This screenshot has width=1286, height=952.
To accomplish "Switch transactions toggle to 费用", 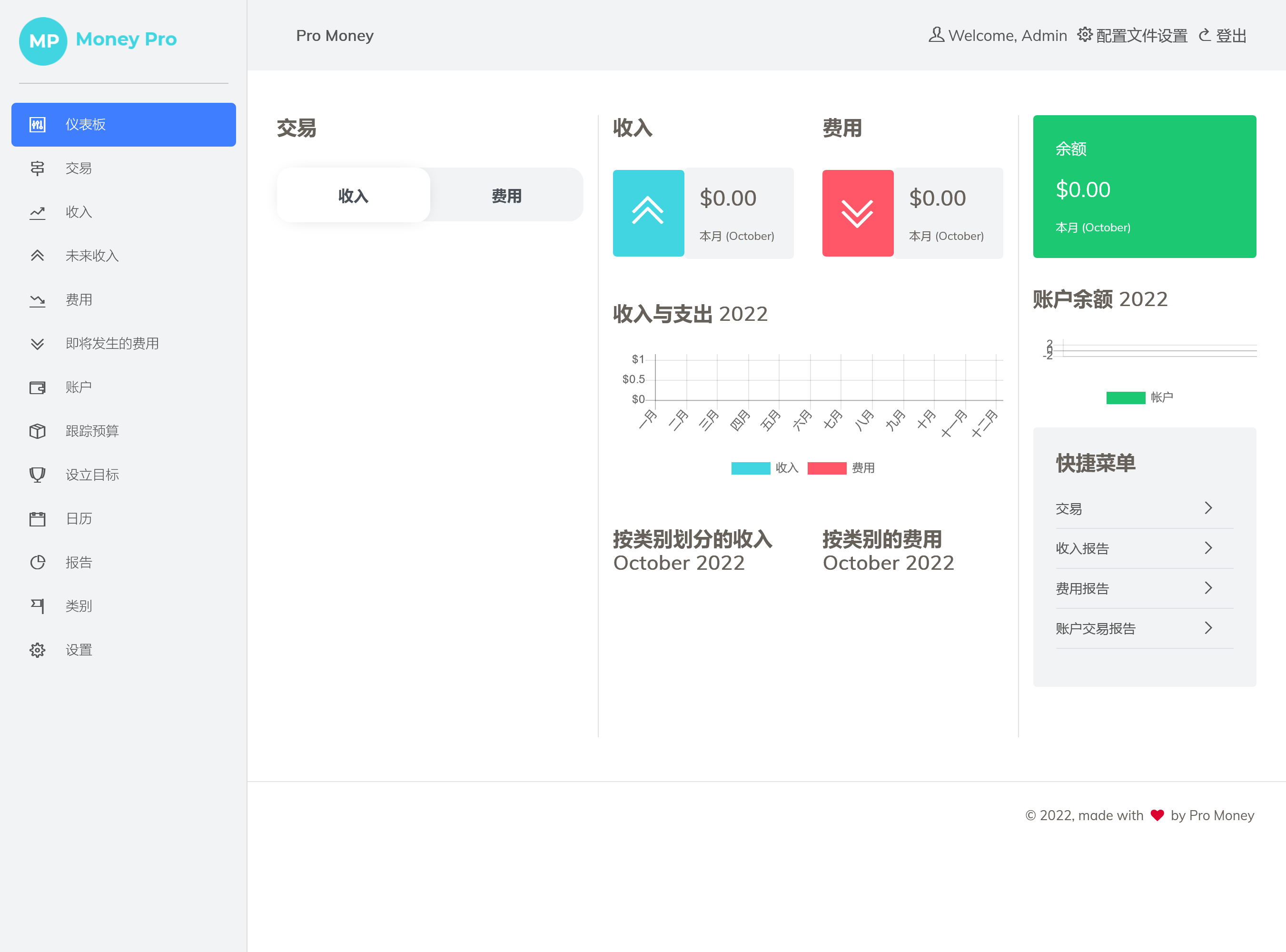I will pos(506,196).
